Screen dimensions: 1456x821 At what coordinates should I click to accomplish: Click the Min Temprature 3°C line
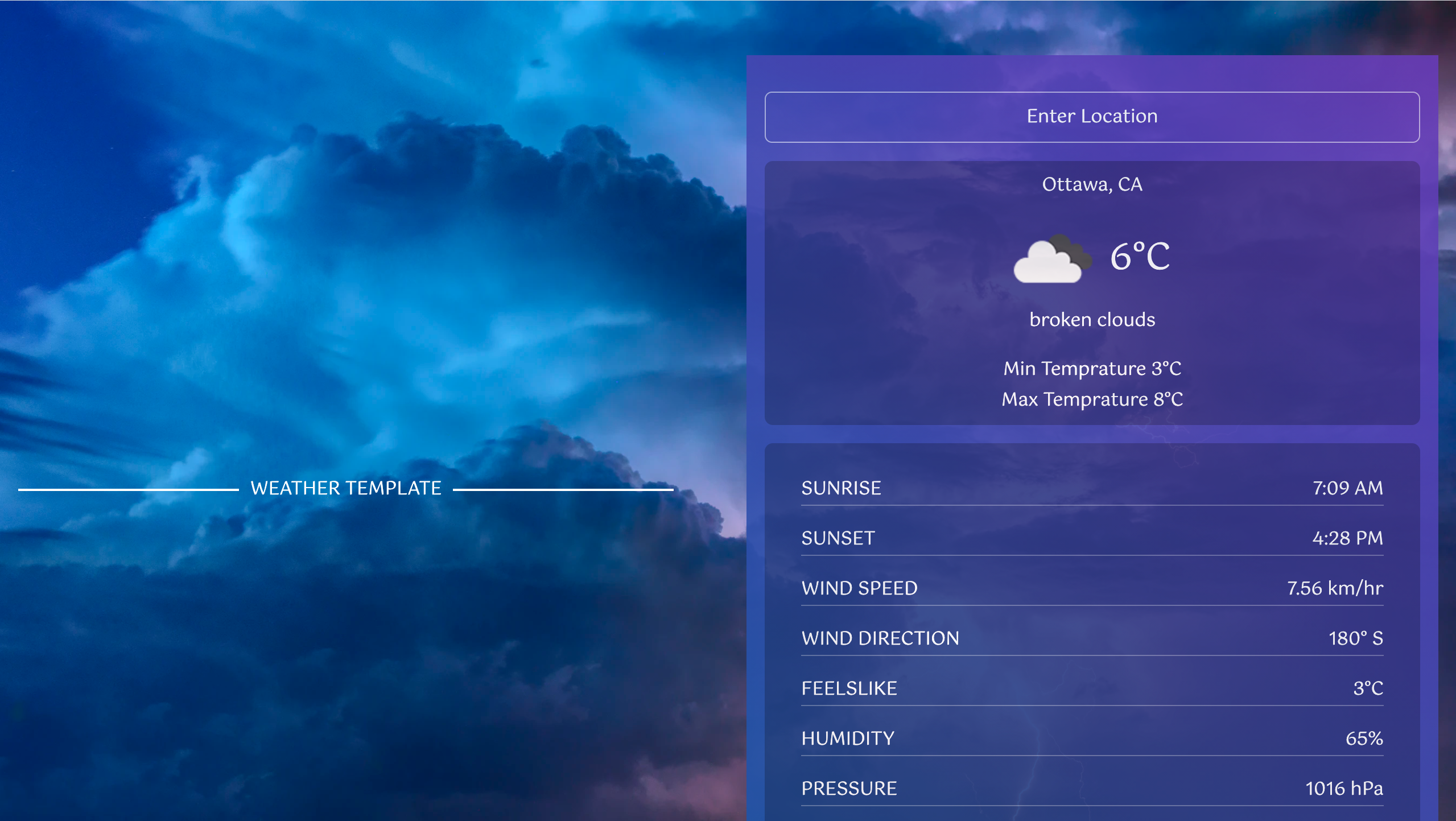pyautogui.click(x=1091, y=369)
